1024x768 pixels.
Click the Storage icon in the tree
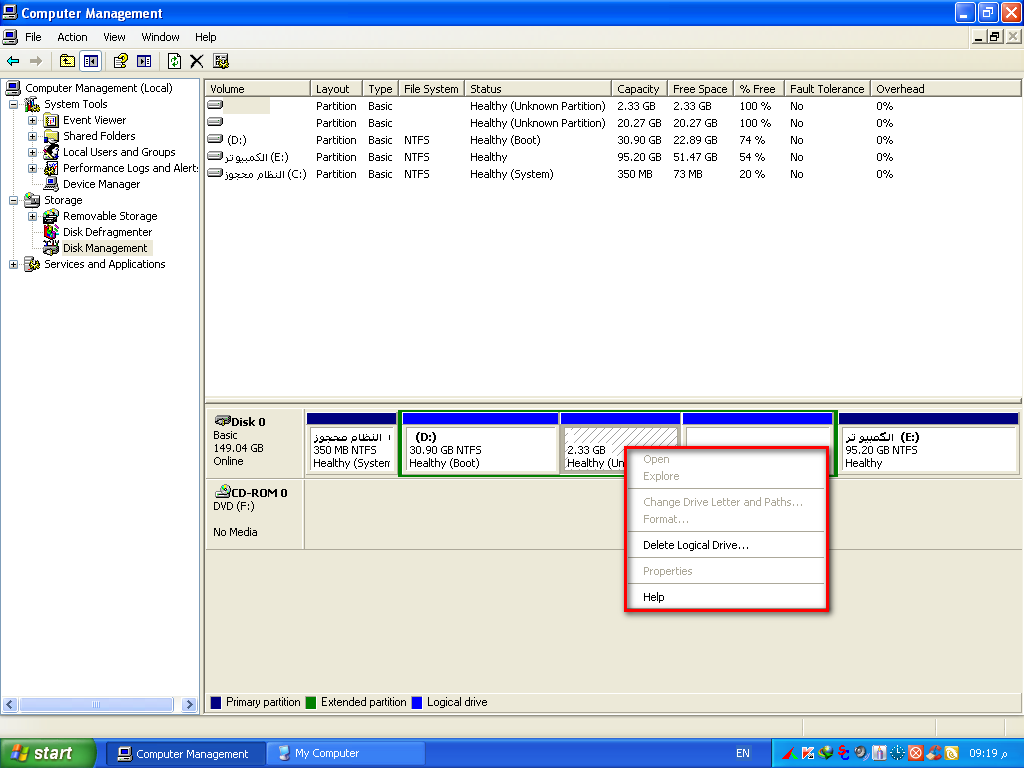coord(32,200)
